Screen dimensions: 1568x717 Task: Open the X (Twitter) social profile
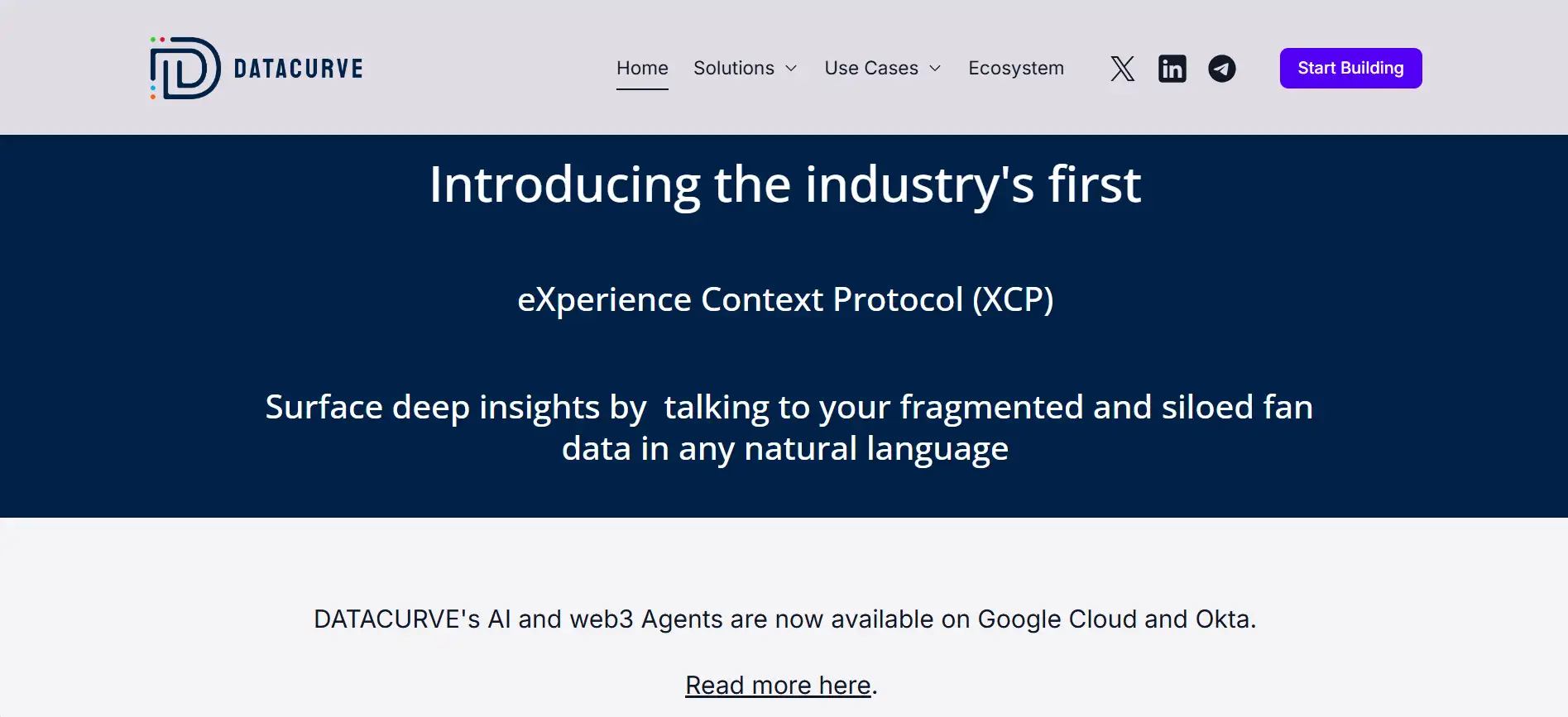[1122, 69]
